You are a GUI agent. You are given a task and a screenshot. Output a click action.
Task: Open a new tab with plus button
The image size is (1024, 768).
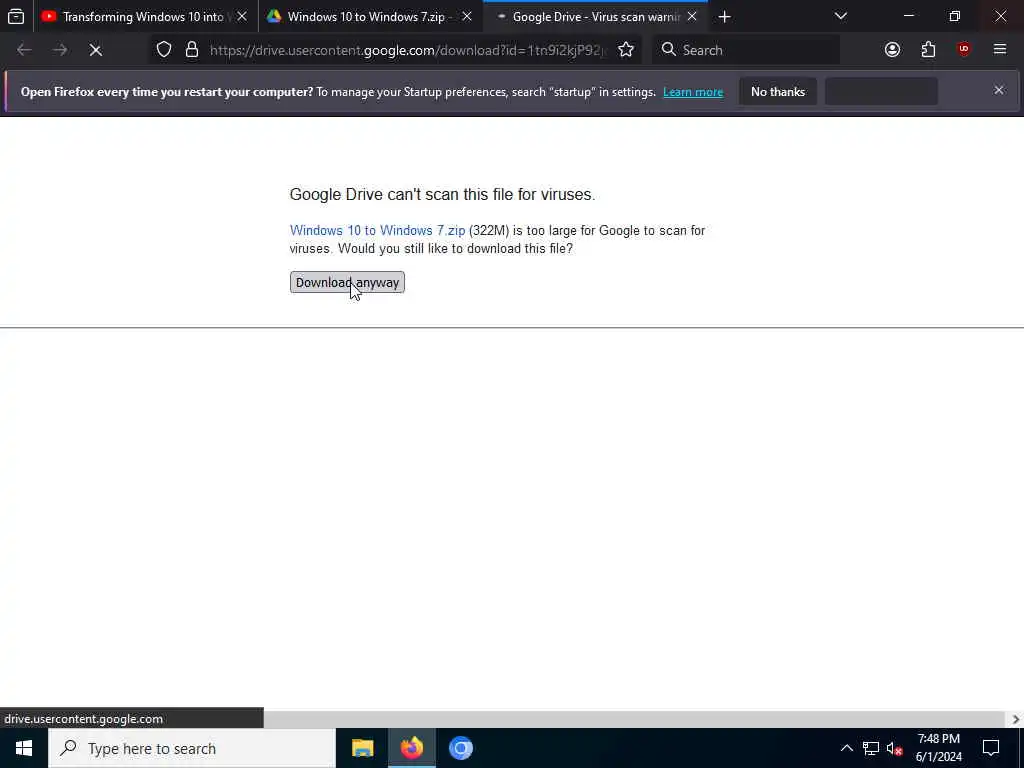[x=724, y=16]
